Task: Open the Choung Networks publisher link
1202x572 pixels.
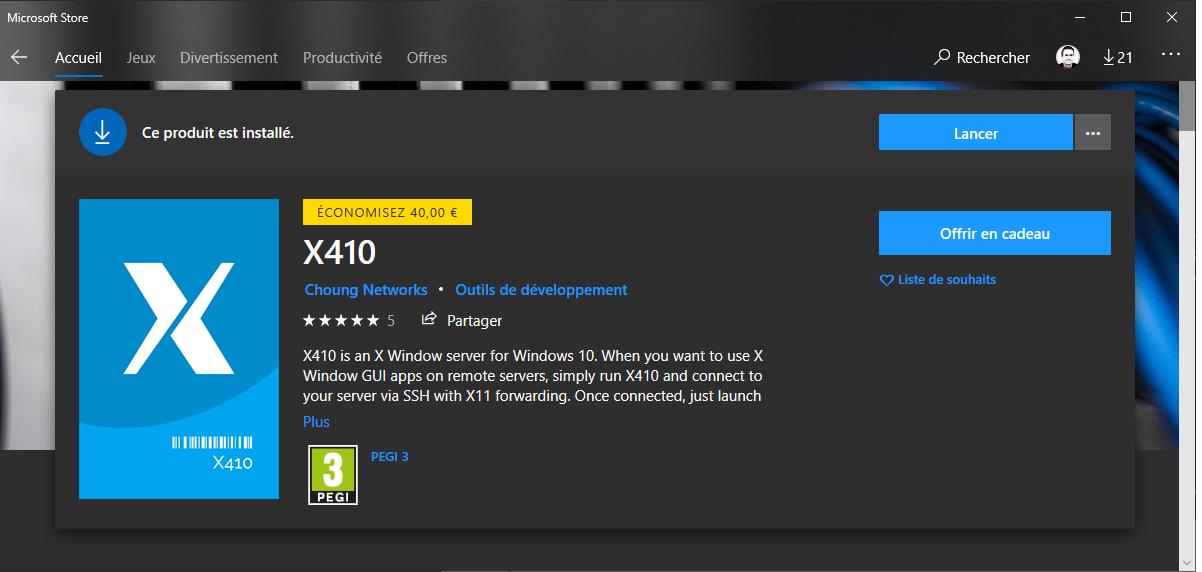Action: pyautogui.click(x=366, y=290)
